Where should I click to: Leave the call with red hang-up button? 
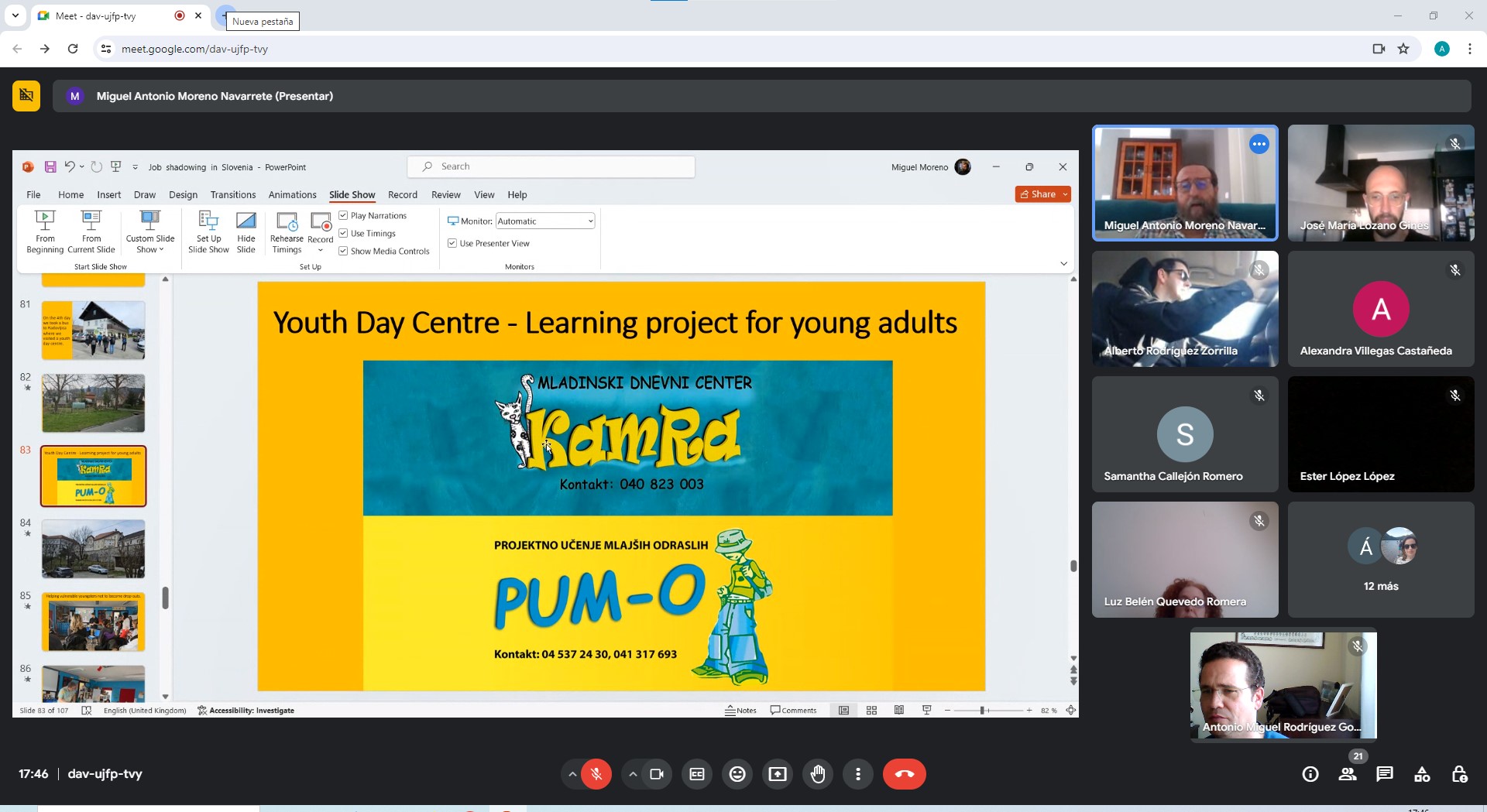pos(905,774)
